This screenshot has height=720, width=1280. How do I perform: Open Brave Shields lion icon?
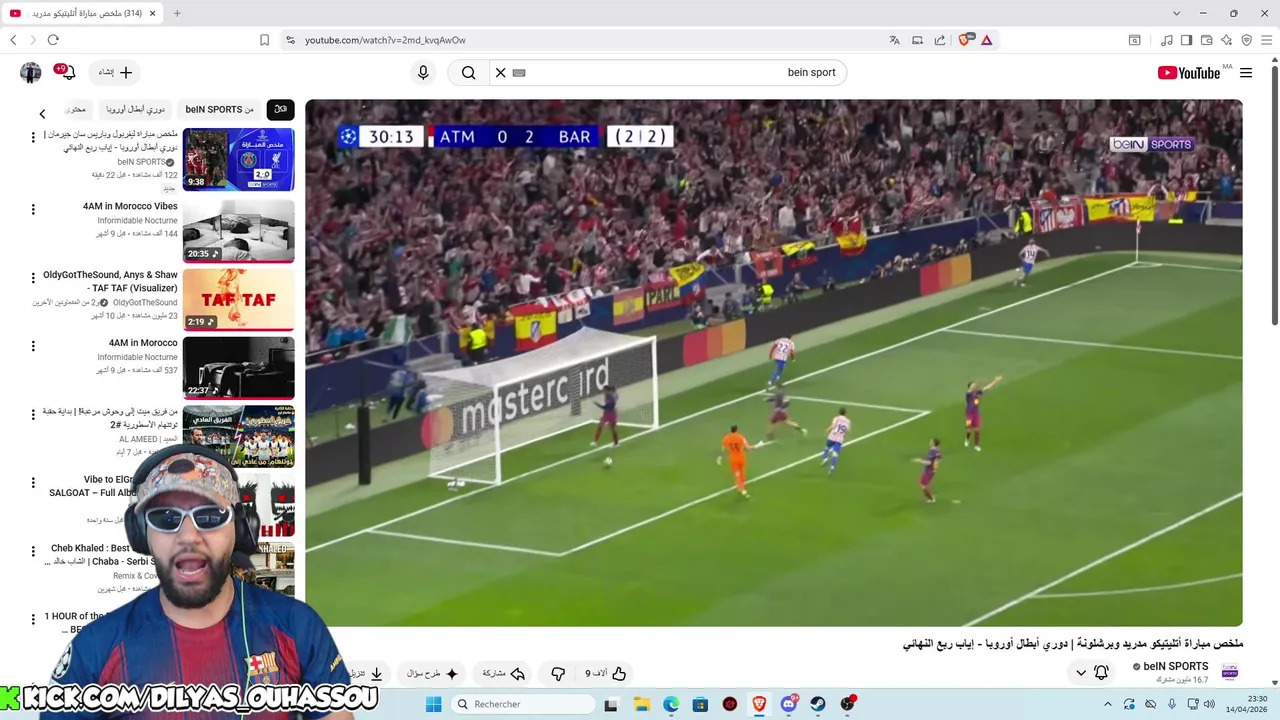(x=965, y=40)
